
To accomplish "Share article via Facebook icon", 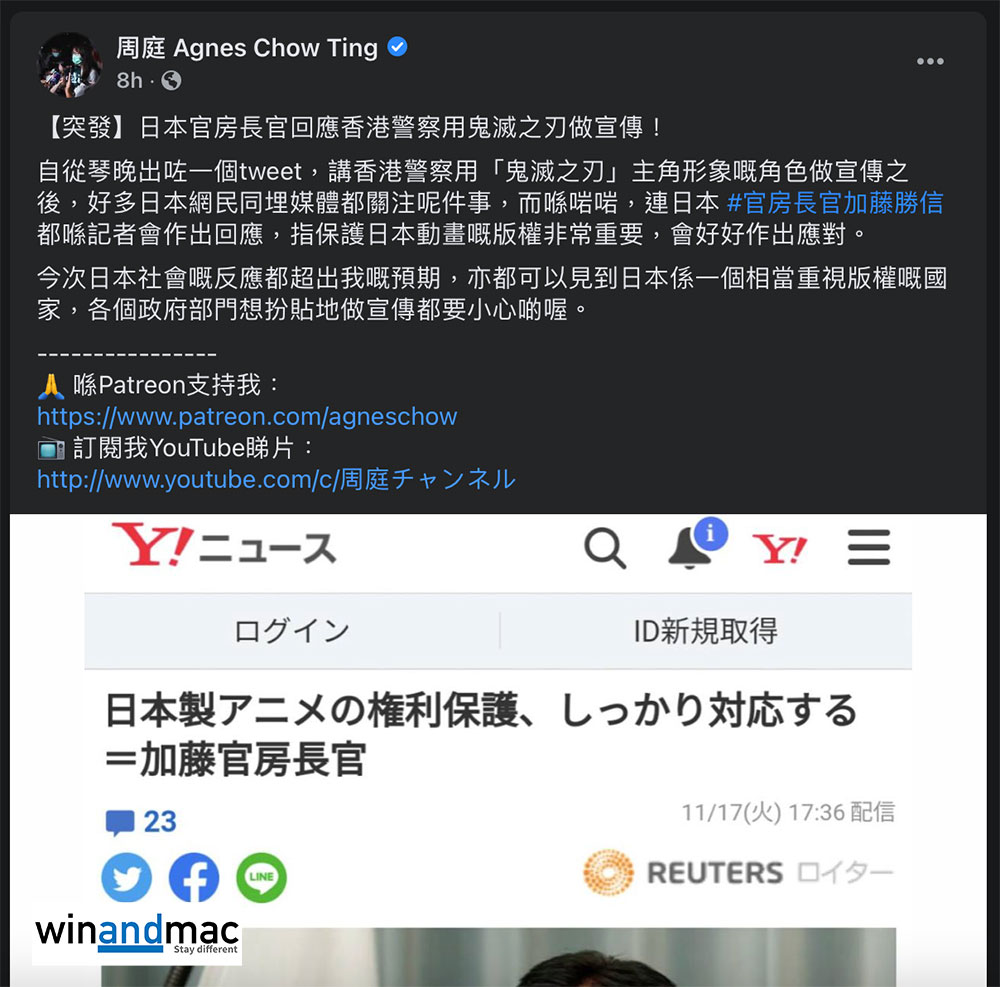I will 194,877.
